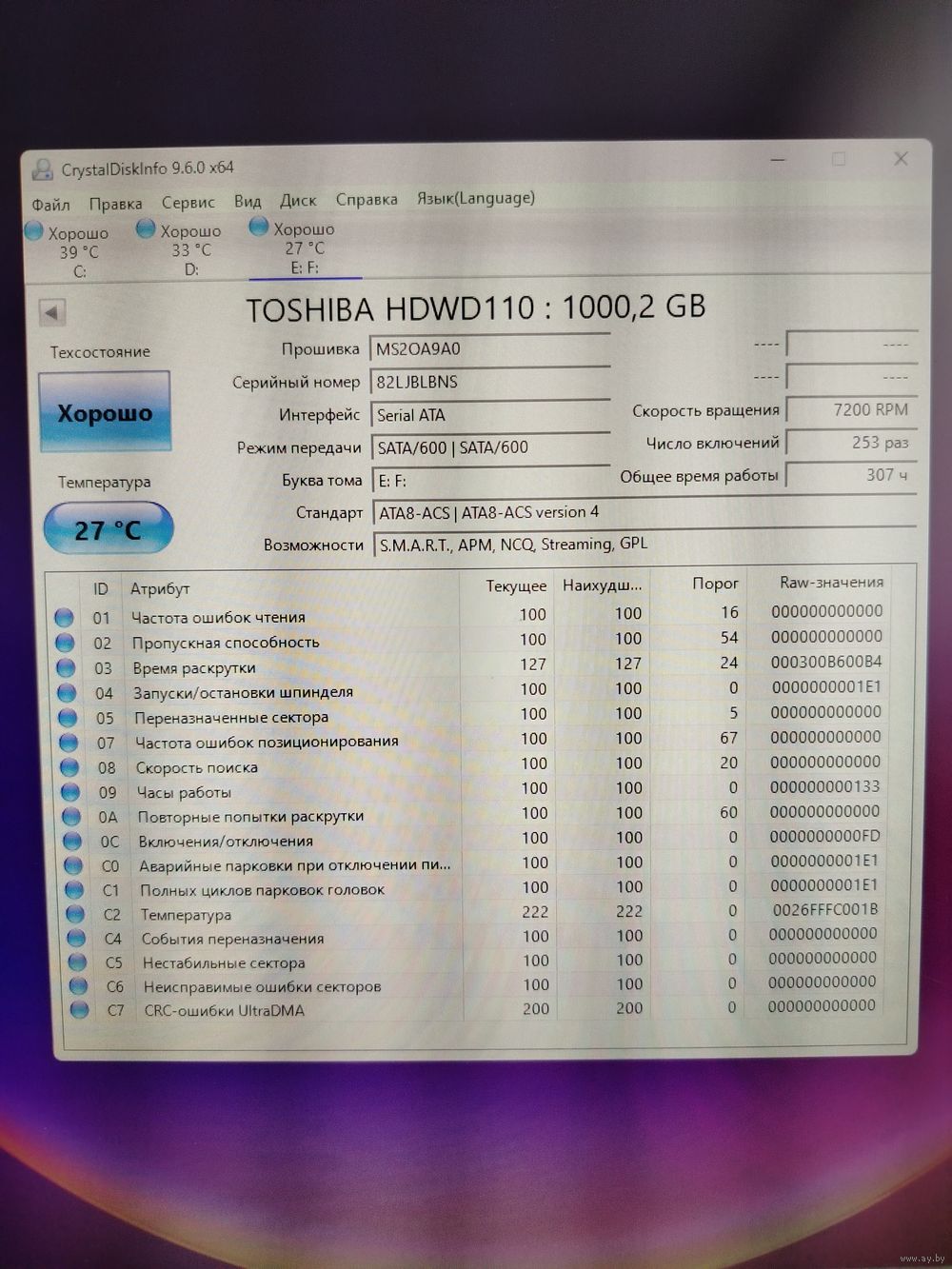
Task: Click status orb for Частота ошибок позиционирования
Action: tap(69, 743)
